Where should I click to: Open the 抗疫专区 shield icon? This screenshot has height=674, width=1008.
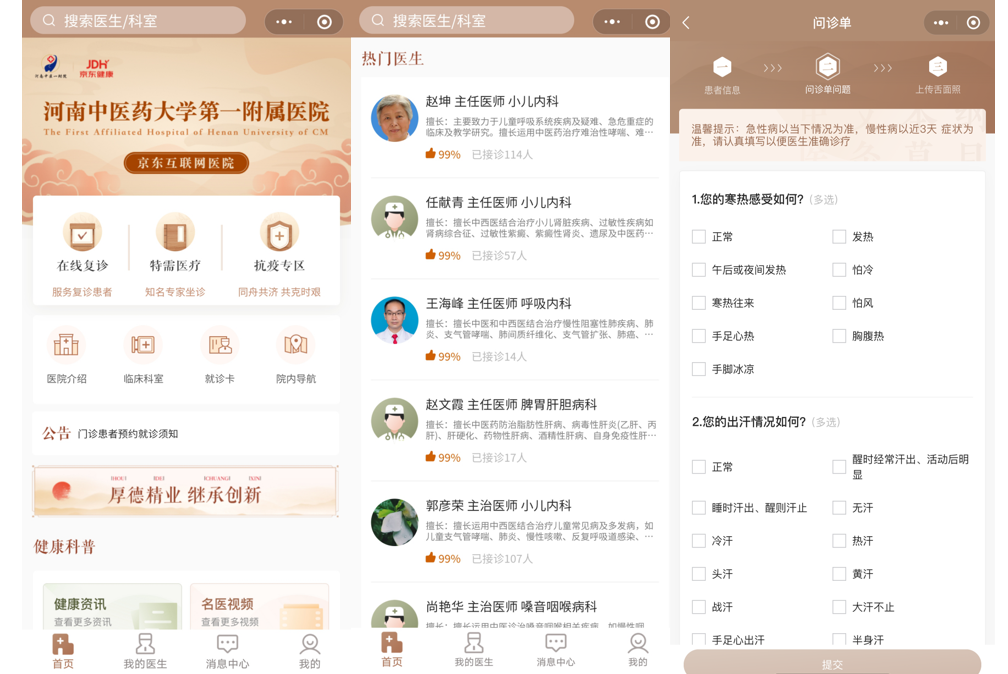click(279, 233)
